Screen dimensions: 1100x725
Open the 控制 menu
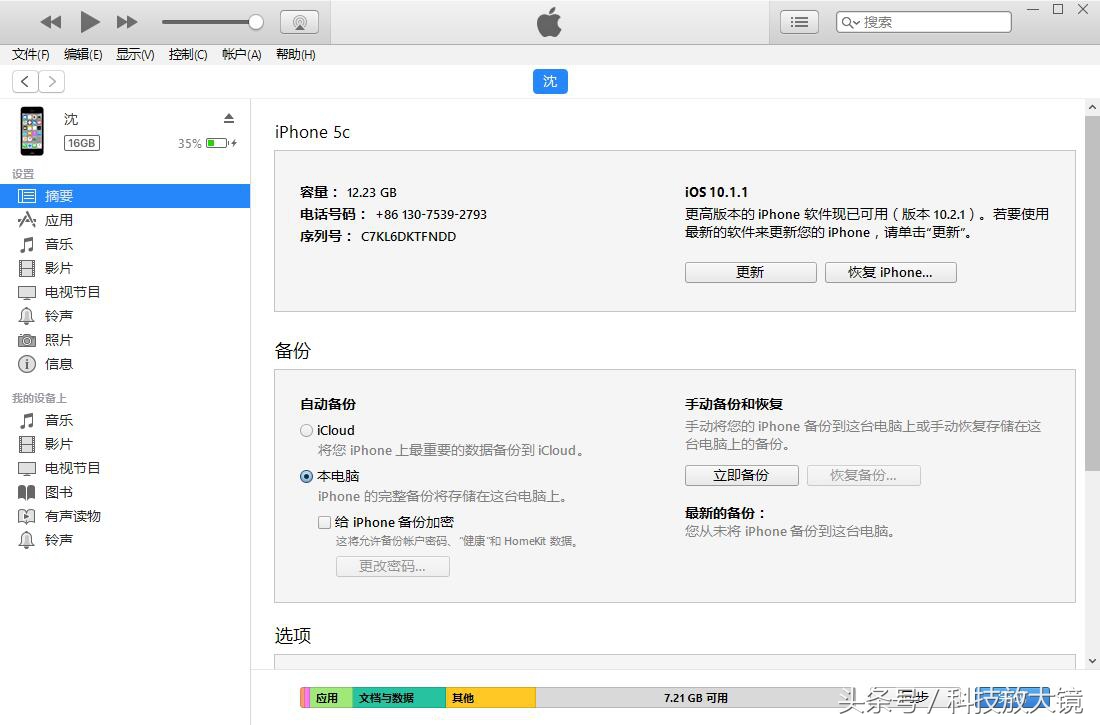[x=187, y=55]
